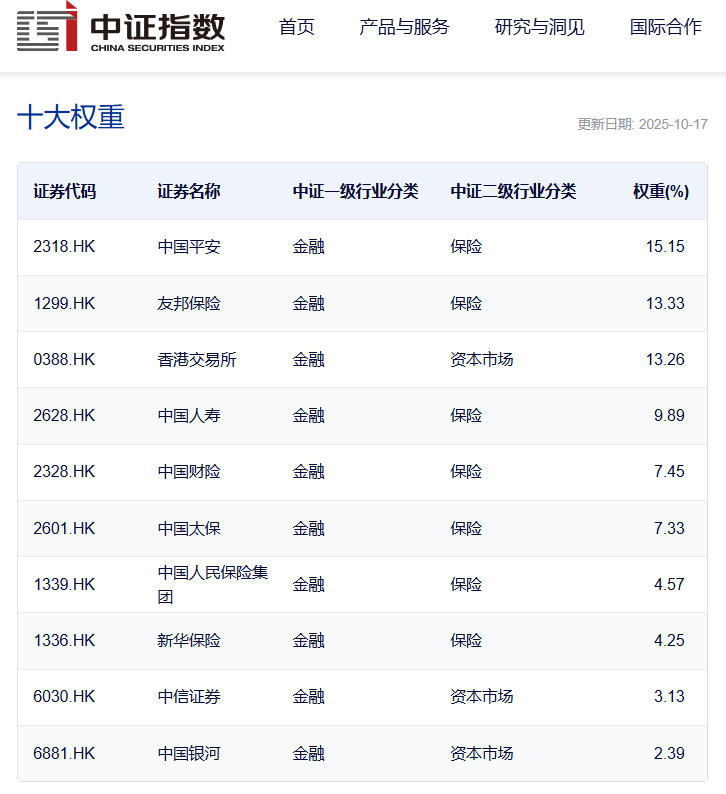Click the weight value 7.45

669,471
